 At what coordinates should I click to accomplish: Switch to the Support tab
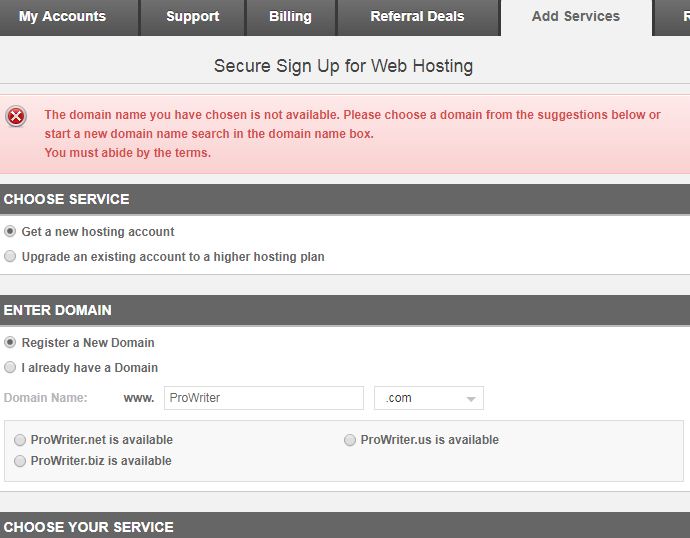click(192, 17)
